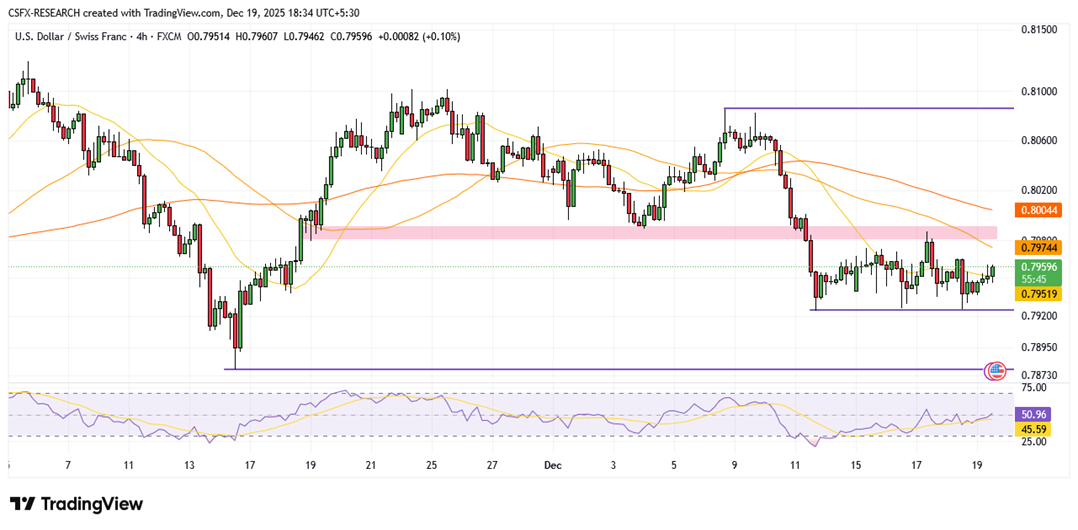This screenshot has width=1078, height=530.
Task: Select the lowest purple support line near 0.7873
Action: tap(600, 369)
